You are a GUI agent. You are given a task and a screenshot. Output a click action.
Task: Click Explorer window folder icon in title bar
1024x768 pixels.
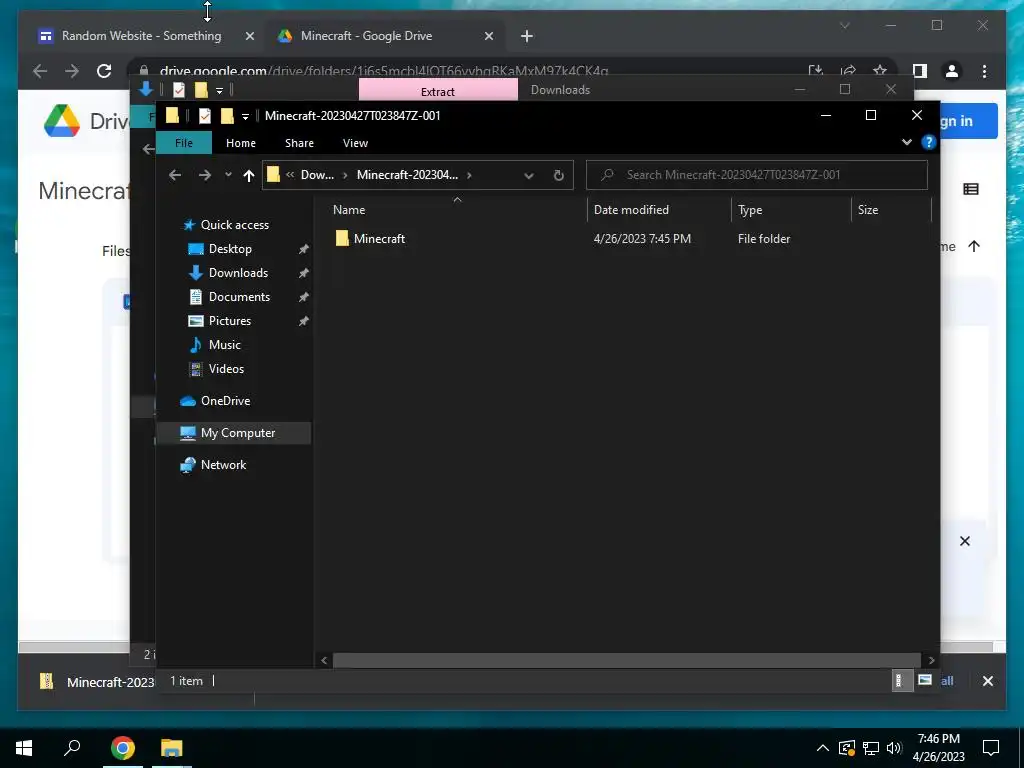coord(172,116)
